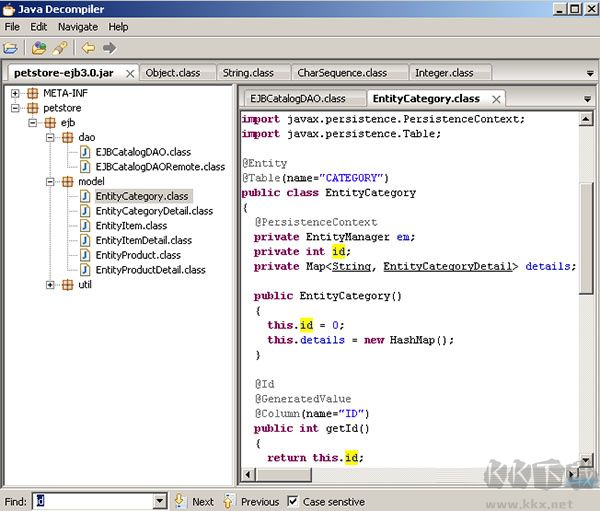The image size is (600, 511).
Task: Open the Edit menu
Action: [39, 27]
